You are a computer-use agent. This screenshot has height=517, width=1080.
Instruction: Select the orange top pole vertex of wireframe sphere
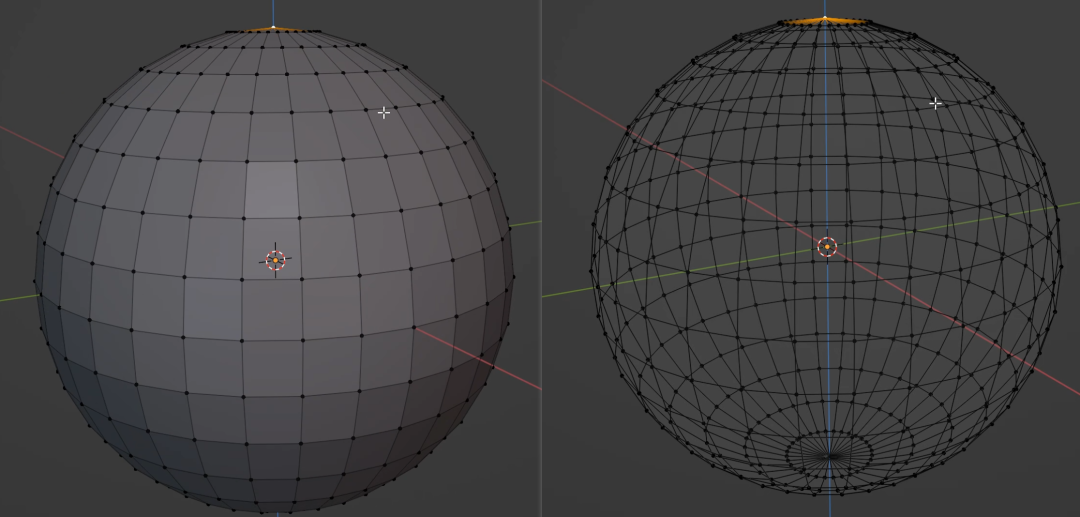click(824, 18)
